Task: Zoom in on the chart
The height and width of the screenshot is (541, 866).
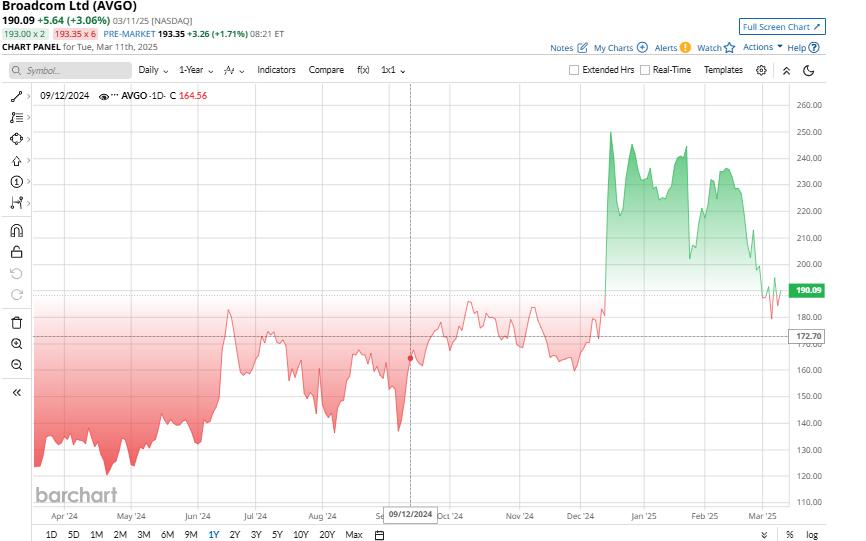Action: pyautogui.click(x=17, y=344)
